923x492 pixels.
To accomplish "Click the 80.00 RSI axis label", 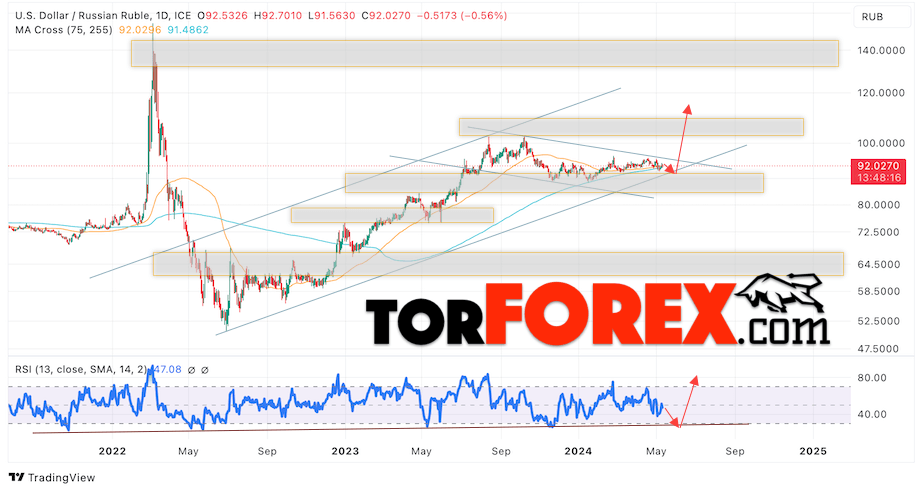I will [872, 378].
